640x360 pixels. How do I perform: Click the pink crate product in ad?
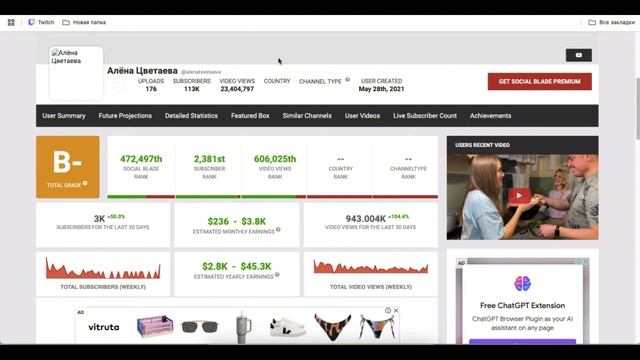click(155, 326)
